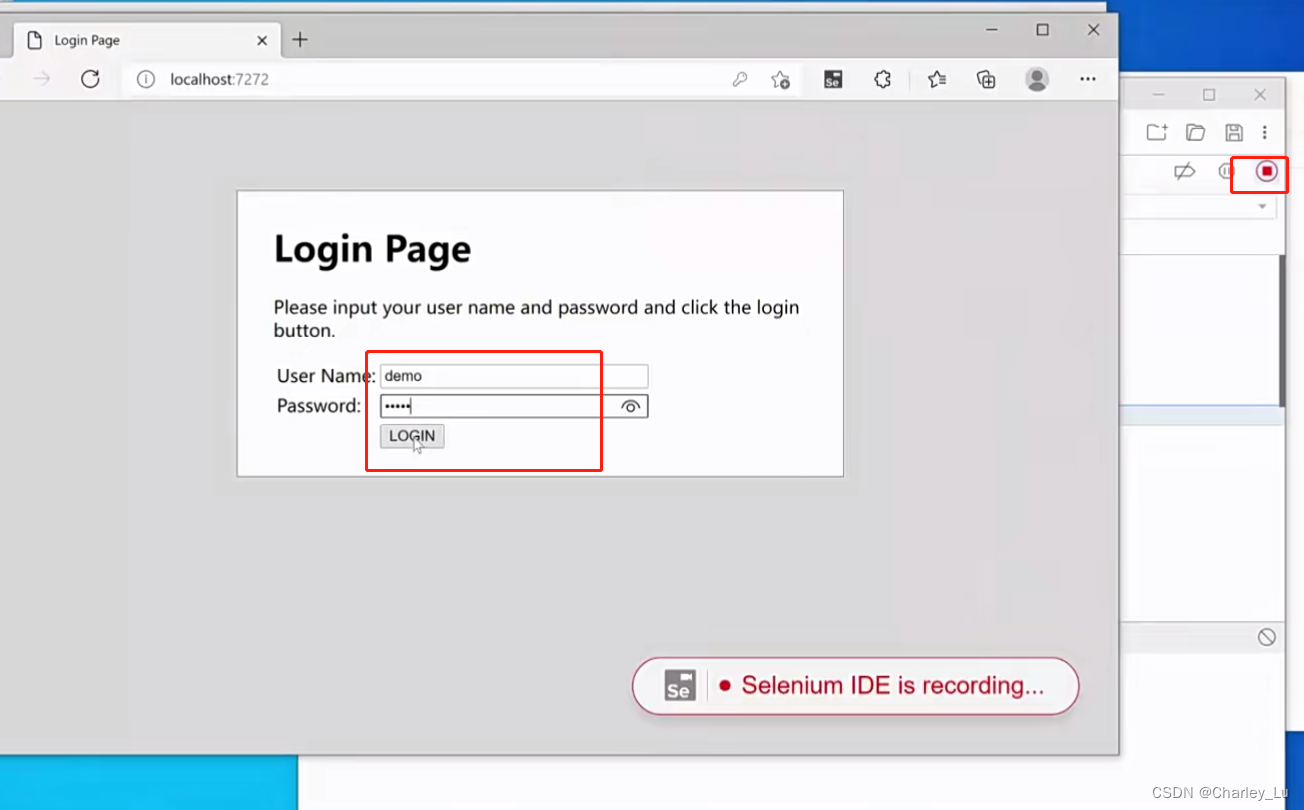Click the User Name input field
Viewport: 1304px width, 810px height.
pos(514,376)
